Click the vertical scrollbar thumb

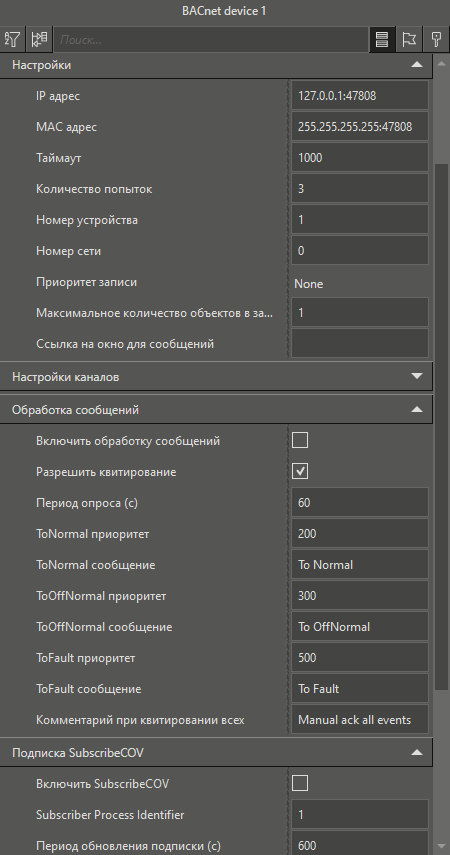point(441,426)
